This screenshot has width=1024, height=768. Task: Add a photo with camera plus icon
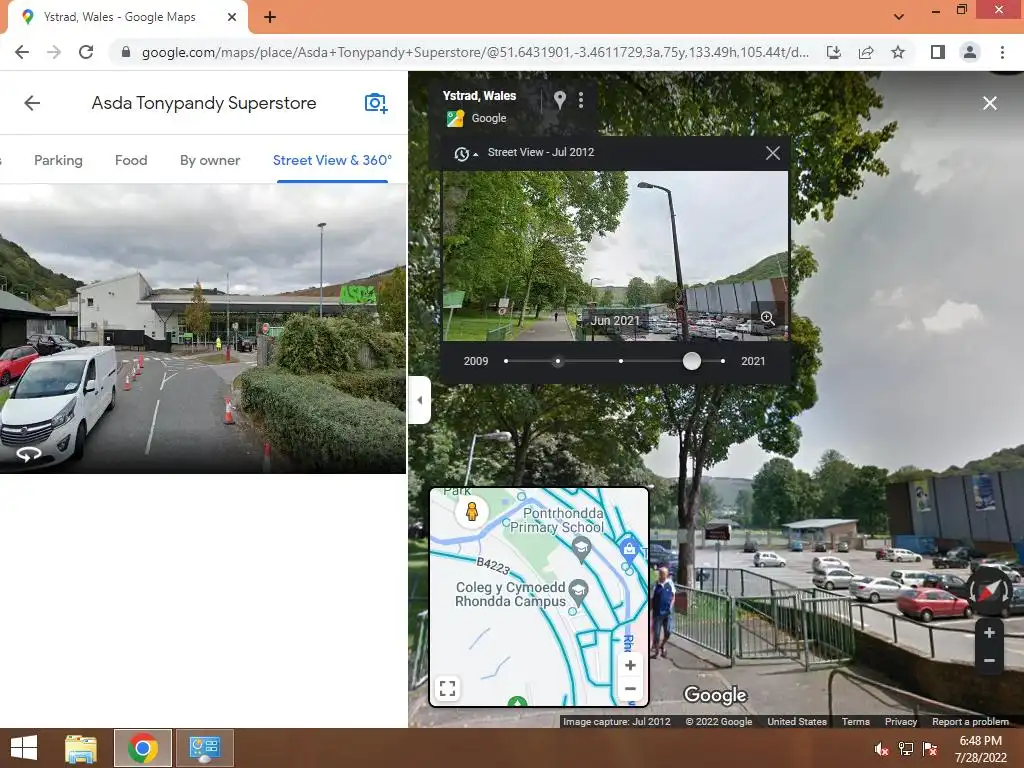pos(376,103)
